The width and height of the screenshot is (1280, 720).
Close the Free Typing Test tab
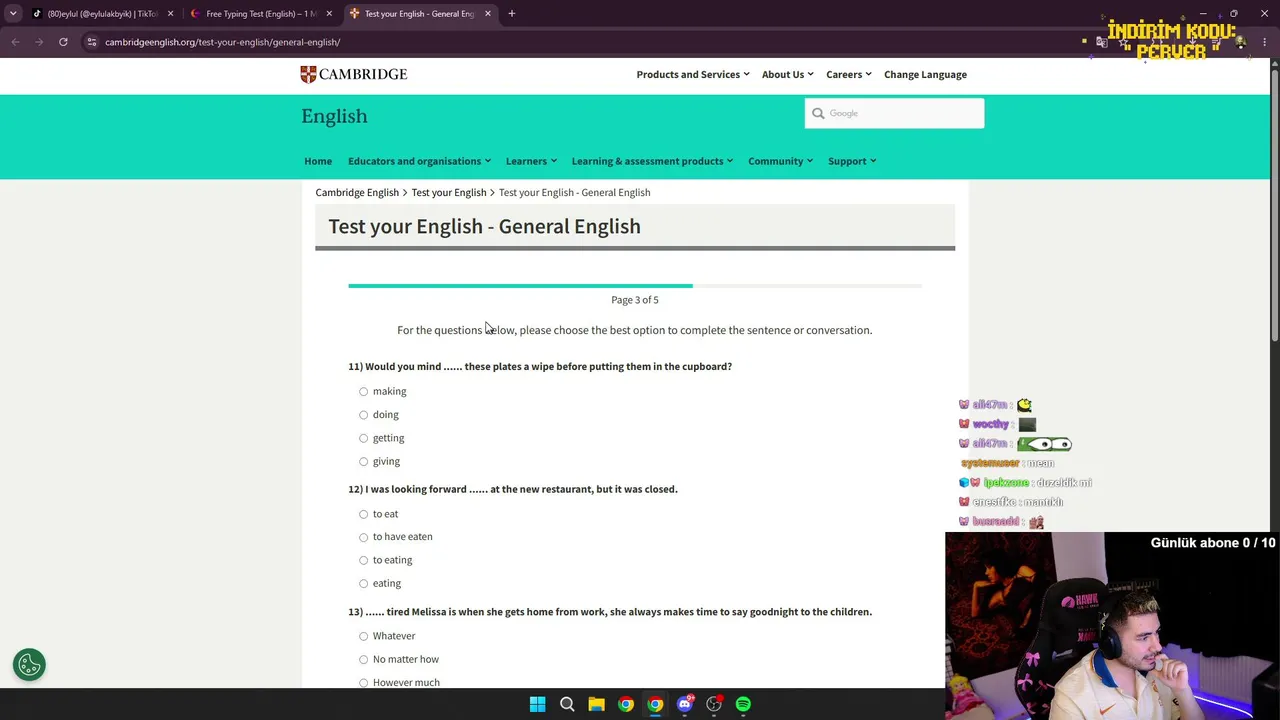tap(329, 14)
